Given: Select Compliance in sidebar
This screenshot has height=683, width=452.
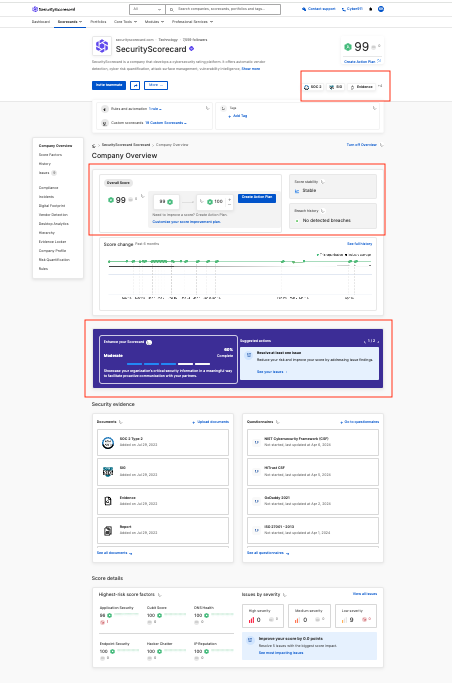Looking at the screenshot, I should pos(48,188).
